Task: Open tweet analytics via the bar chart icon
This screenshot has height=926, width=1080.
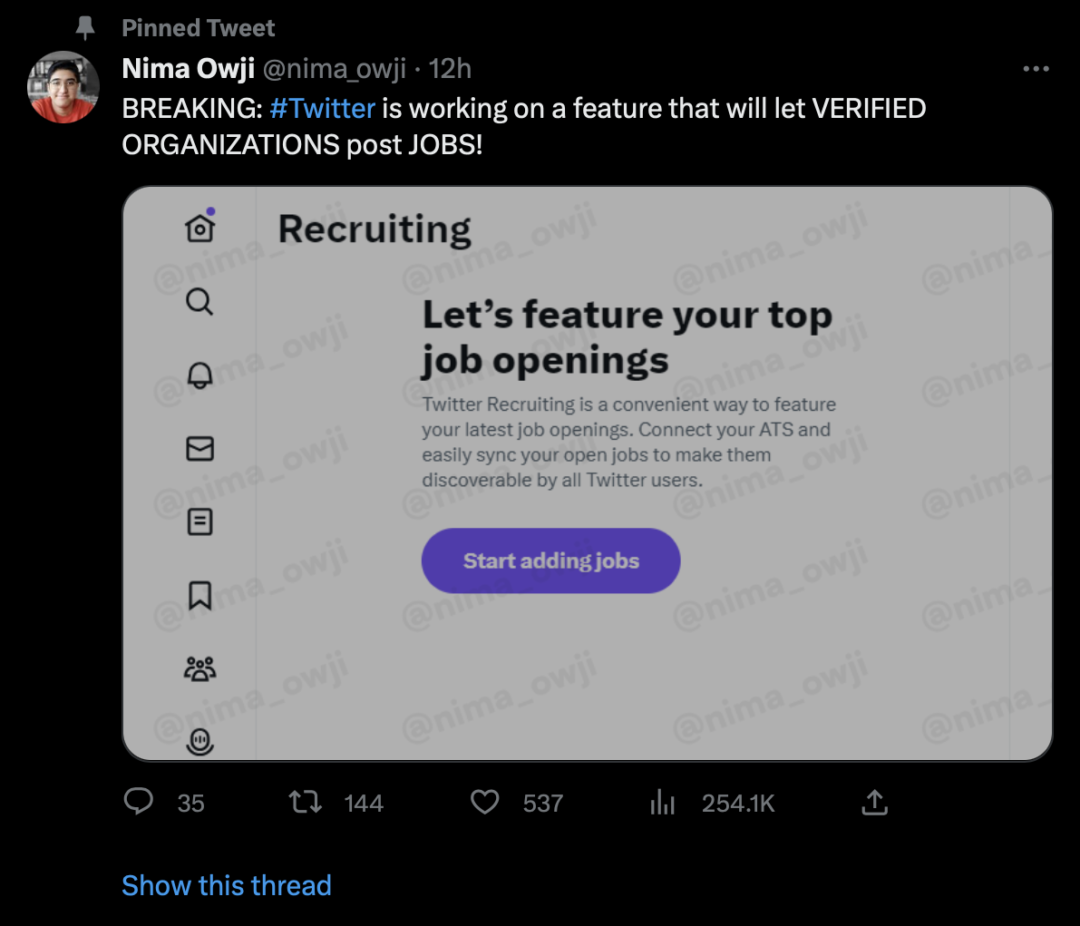Action: (x=662, y=802)
